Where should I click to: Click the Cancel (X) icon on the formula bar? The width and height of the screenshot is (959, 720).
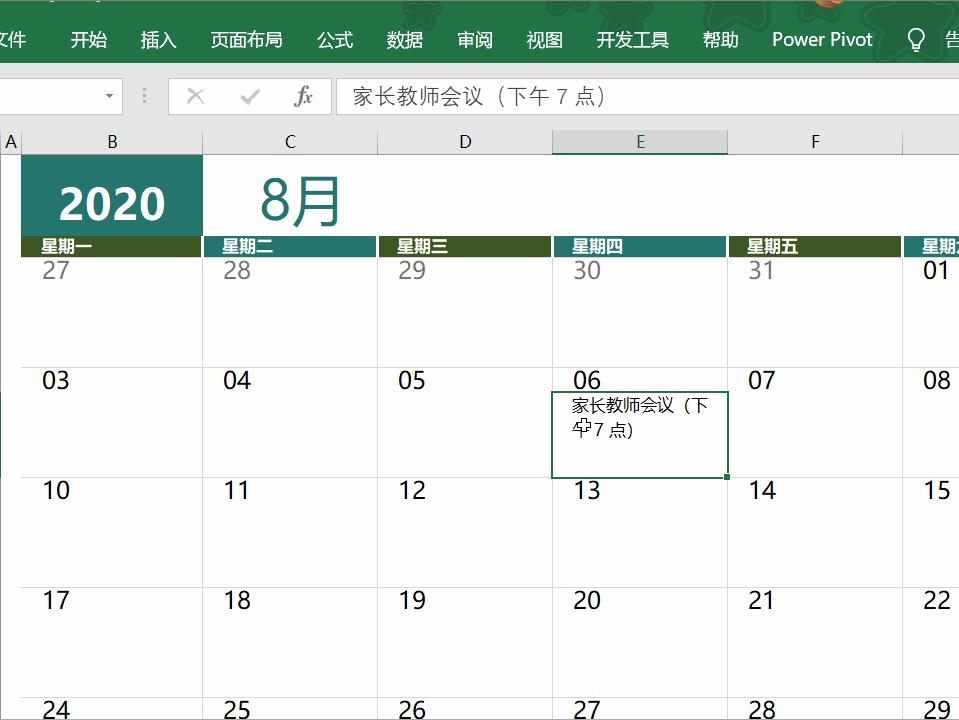tap(195, 96)
